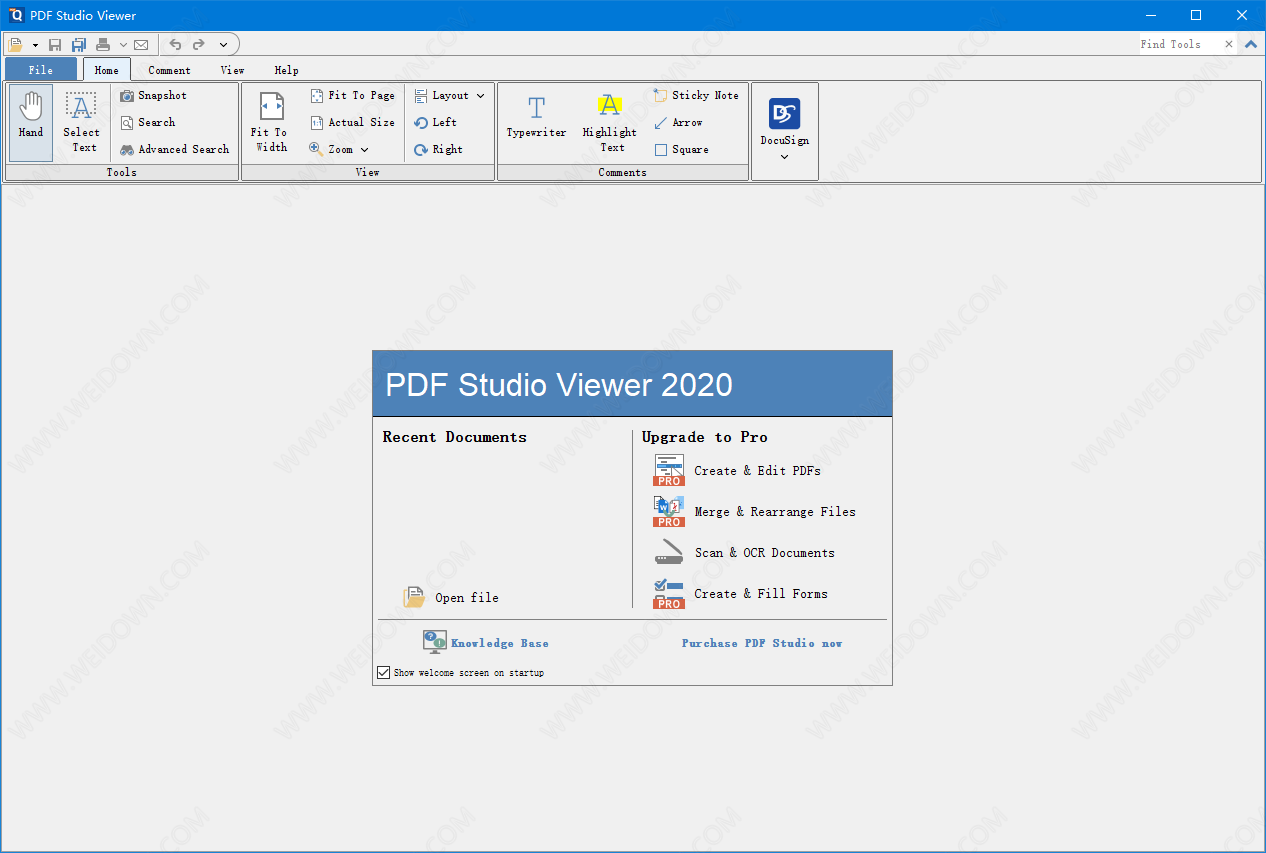1266x853 pixels.
Task: Click the Redo arrow icon
Action: click(198, 44)
